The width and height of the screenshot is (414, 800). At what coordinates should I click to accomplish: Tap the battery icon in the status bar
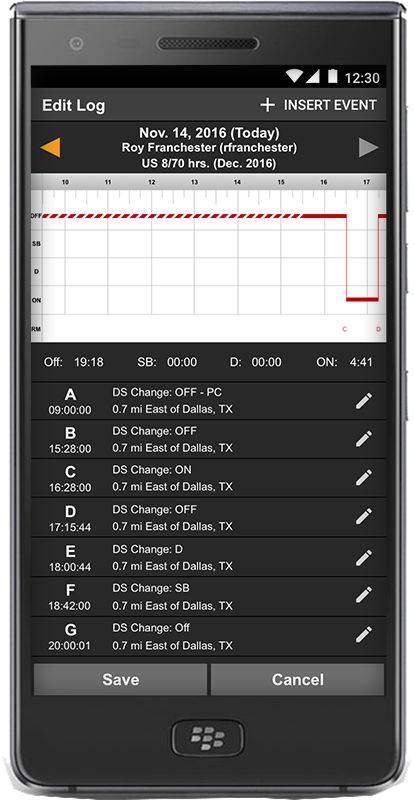click(x=332, y=77)
